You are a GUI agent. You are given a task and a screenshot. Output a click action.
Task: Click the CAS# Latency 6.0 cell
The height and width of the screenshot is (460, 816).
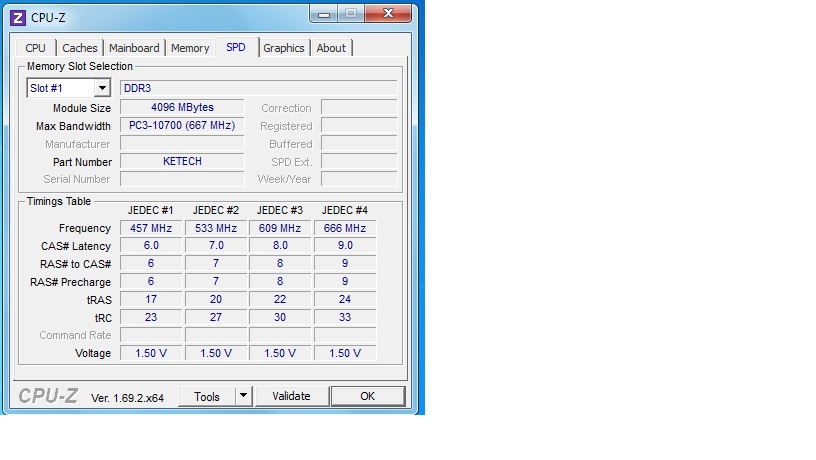tap(151, 246)
